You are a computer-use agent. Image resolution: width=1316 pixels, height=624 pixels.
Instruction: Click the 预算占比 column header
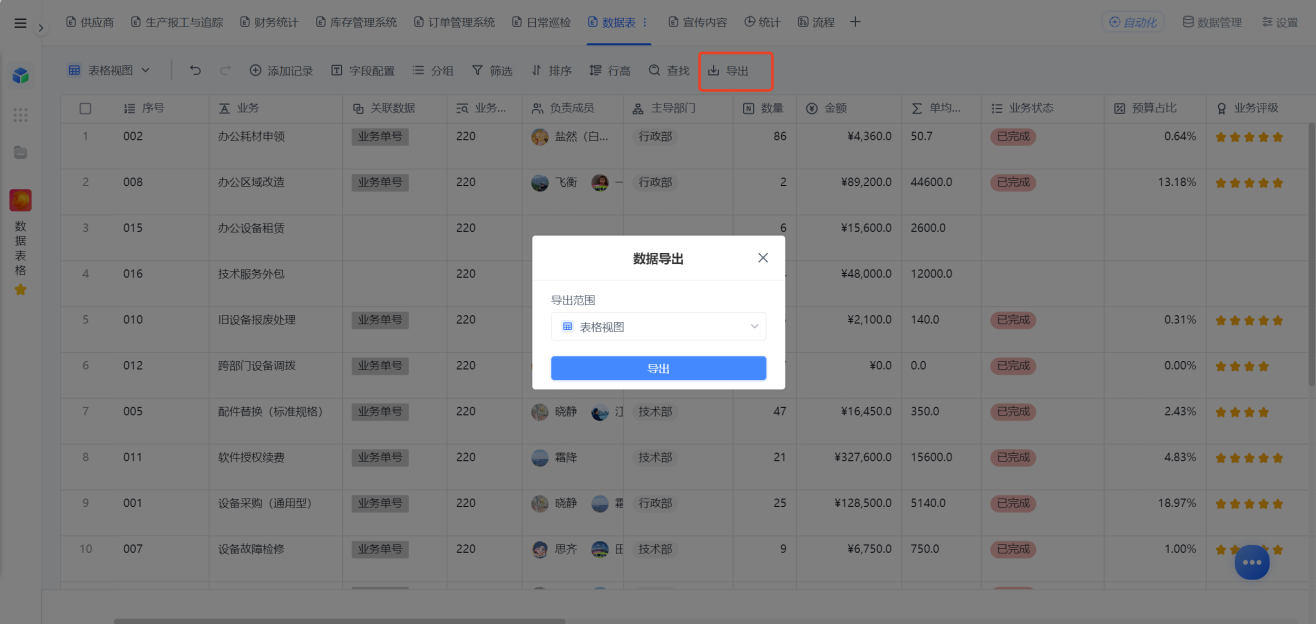[1154, 108]
